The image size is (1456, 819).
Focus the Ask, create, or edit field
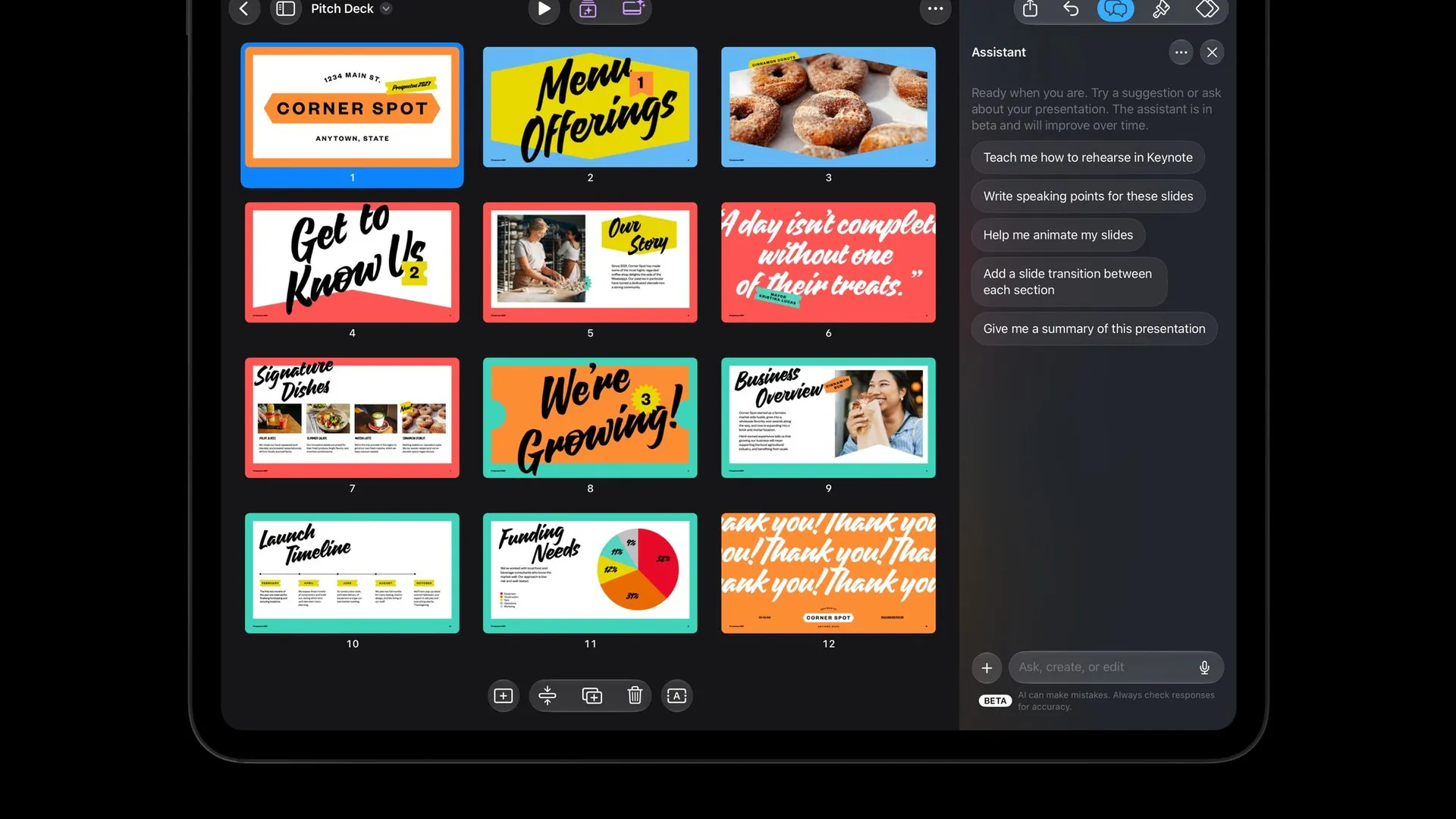pos(1116,667)
